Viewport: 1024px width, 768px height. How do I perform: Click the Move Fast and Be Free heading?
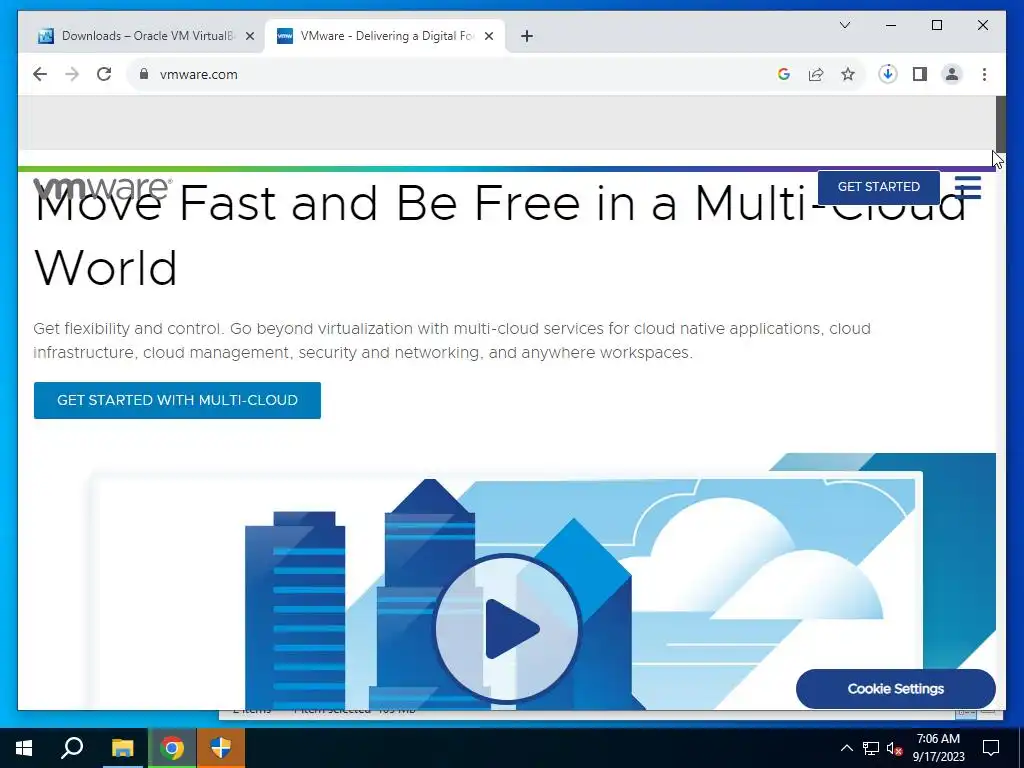tap(500, 235)
